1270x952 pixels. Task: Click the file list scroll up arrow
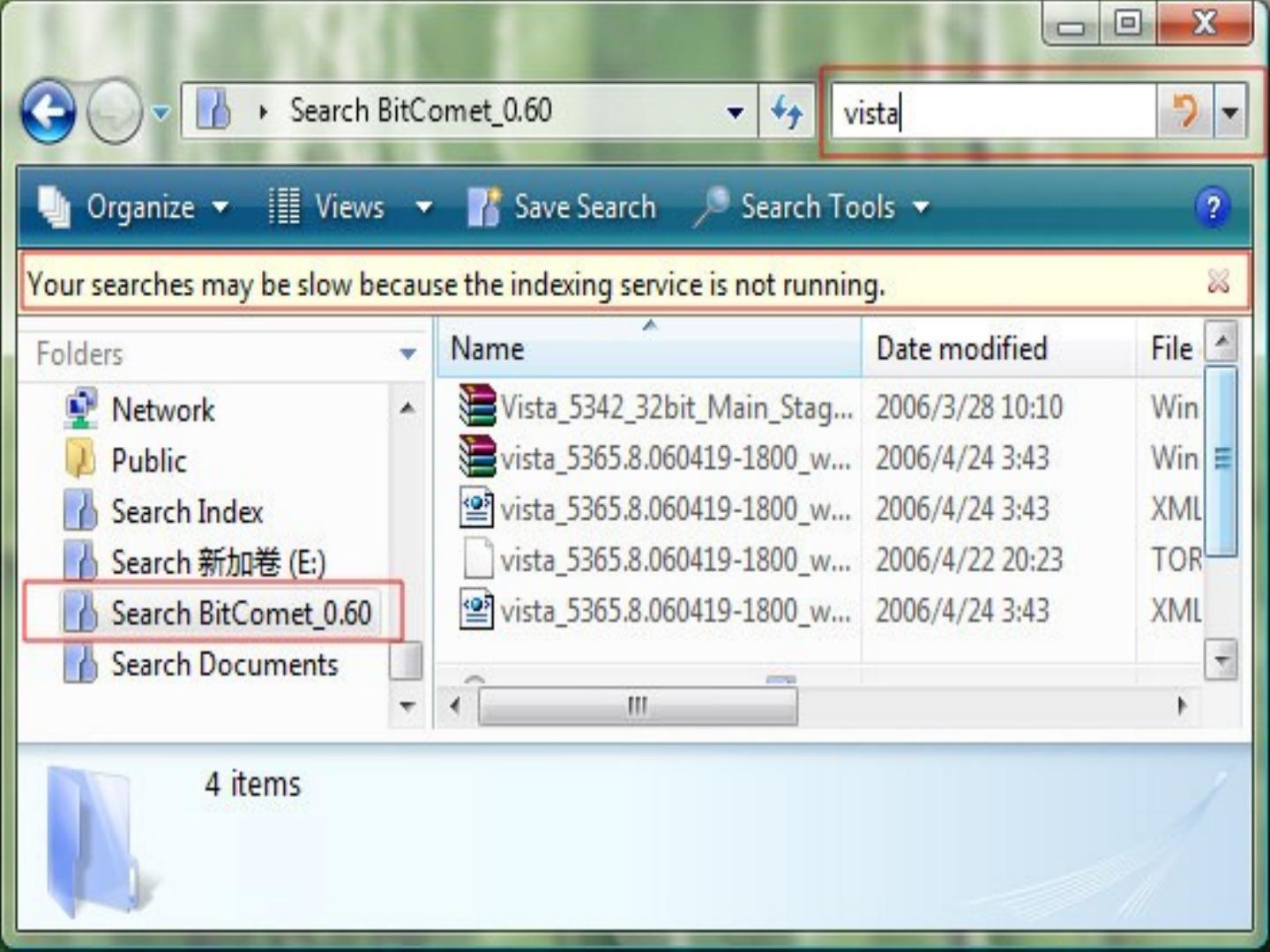point(1221,339)
